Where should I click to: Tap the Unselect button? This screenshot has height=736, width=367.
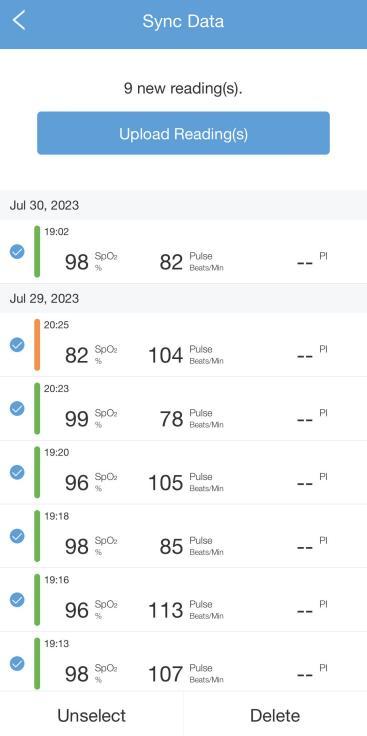pyautogui.click(x=92, y=715)
